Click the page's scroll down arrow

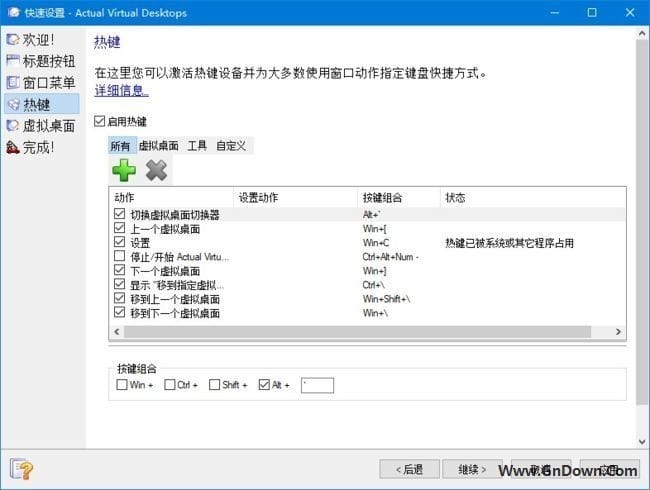(642, 442)
